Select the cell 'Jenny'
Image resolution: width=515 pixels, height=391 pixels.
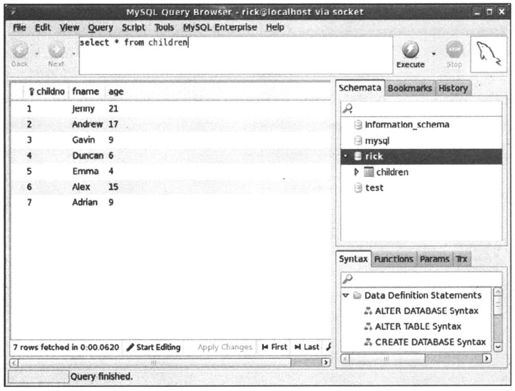(x=83, y=109)
